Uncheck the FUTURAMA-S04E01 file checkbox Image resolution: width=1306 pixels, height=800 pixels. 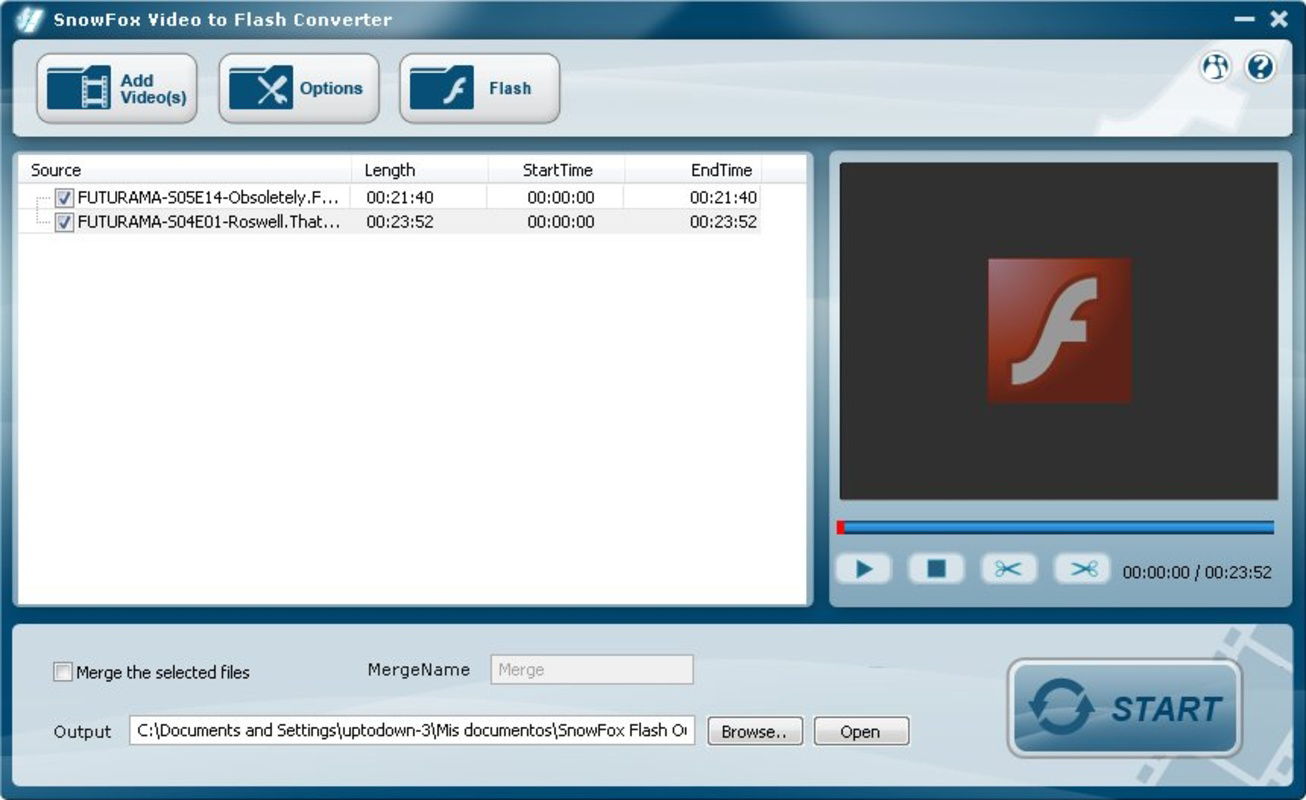tap(65, 222)
